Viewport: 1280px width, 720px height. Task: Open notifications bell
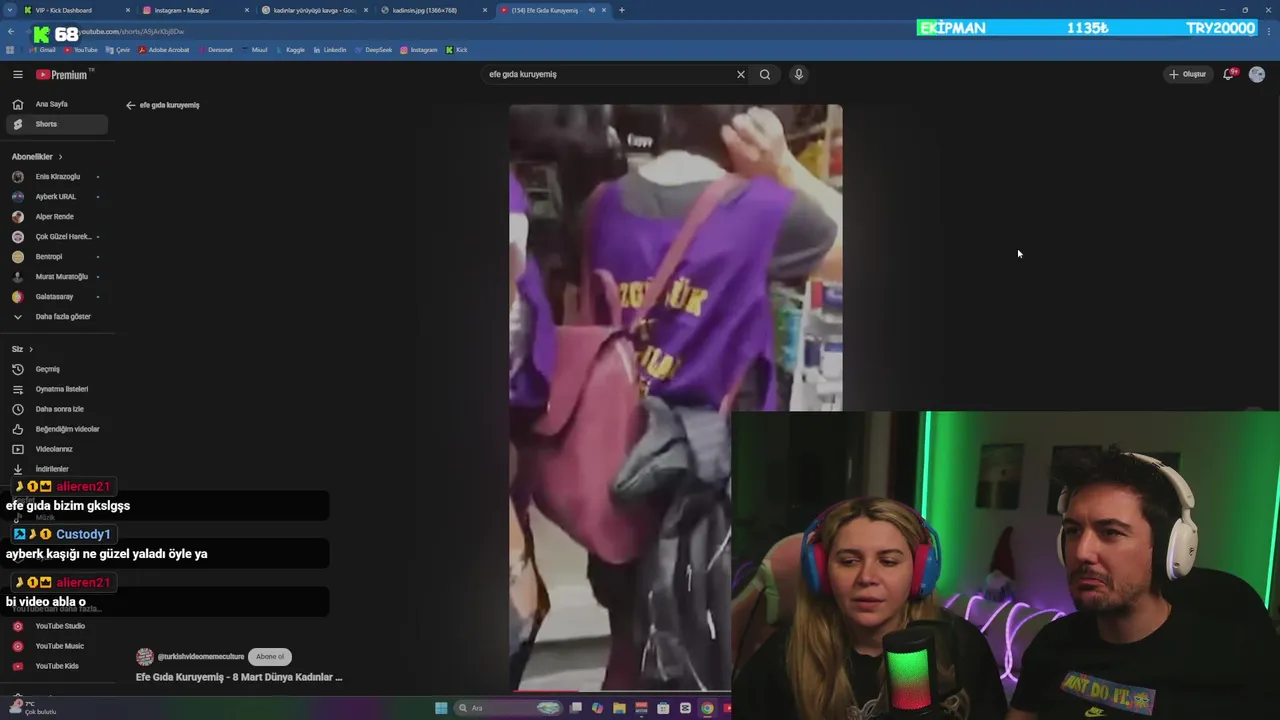tap(1229, 74)
